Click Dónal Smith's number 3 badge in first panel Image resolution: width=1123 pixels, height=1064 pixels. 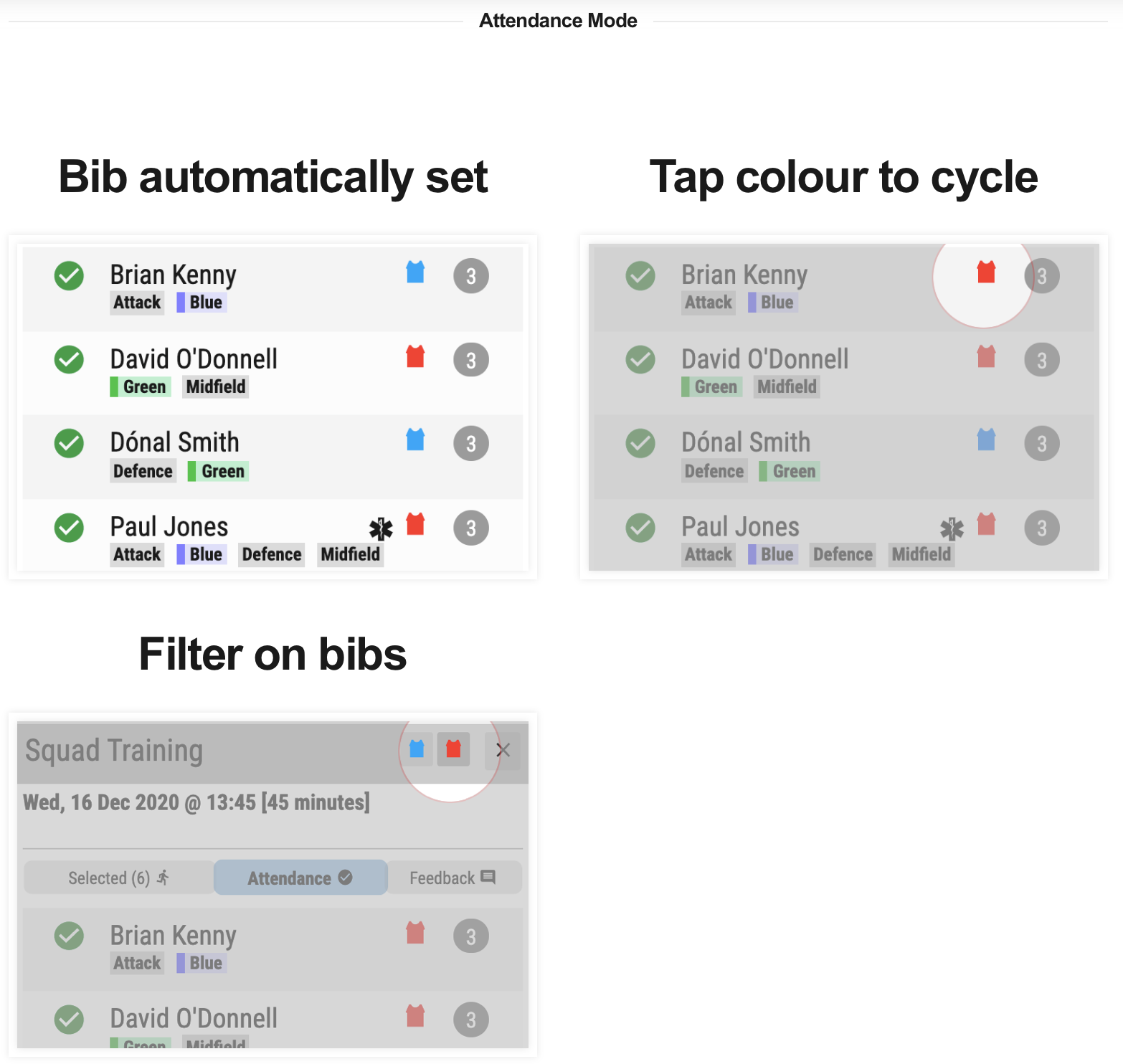pos(471,443)
